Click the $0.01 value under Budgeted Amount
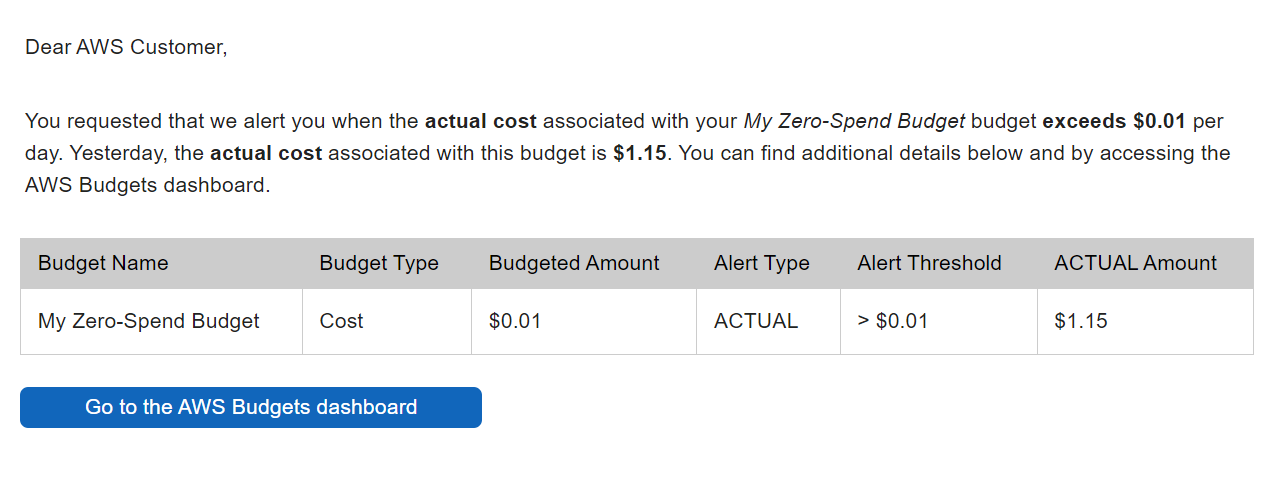1263x483 pixels. (x=515, y=321)
